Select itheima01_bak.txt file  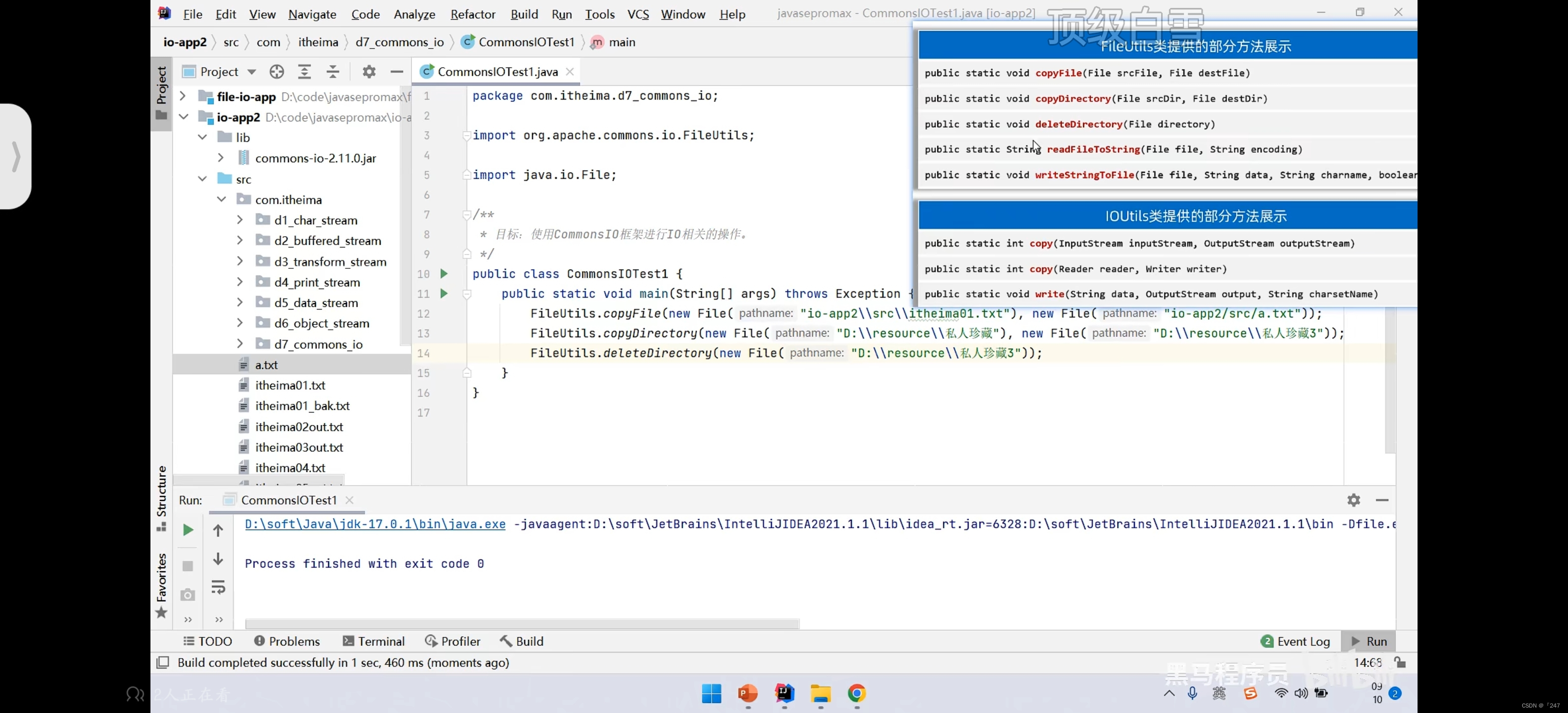click(302, 406)
